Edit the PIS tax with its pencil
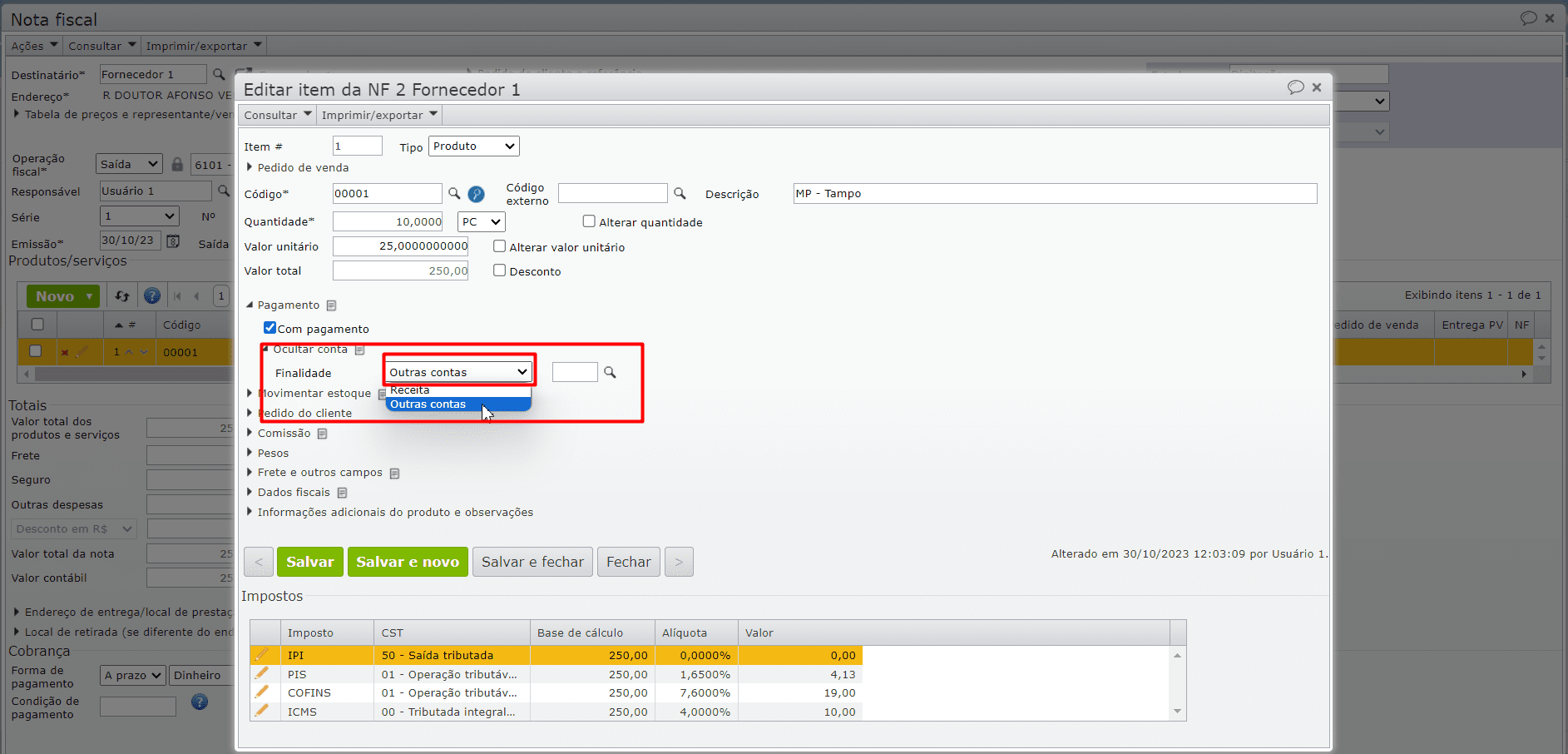The height and width of the screenshot is (754, 1568). [x=262, y=673]
